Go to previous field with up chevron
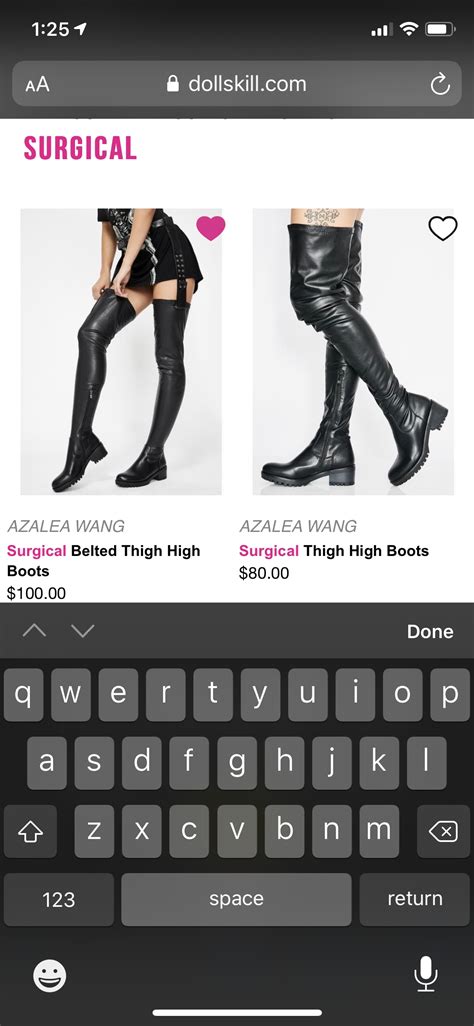This screenshot has width=474, height=1026. [35, 630]
